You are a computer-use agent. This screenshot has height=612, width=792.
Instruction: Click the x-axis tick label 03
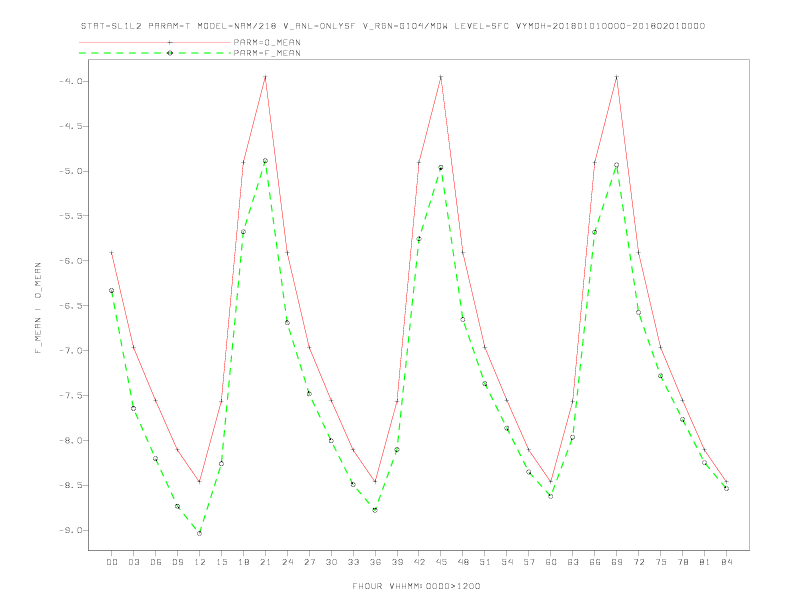(x=133, y=562)
